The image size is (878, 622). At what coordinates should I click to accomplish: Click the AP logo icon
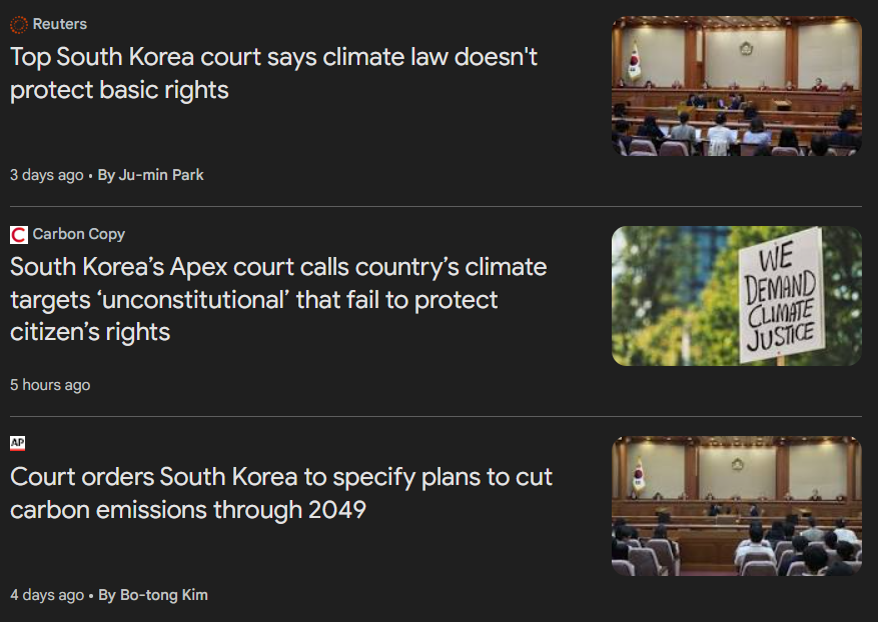[18, 443]
